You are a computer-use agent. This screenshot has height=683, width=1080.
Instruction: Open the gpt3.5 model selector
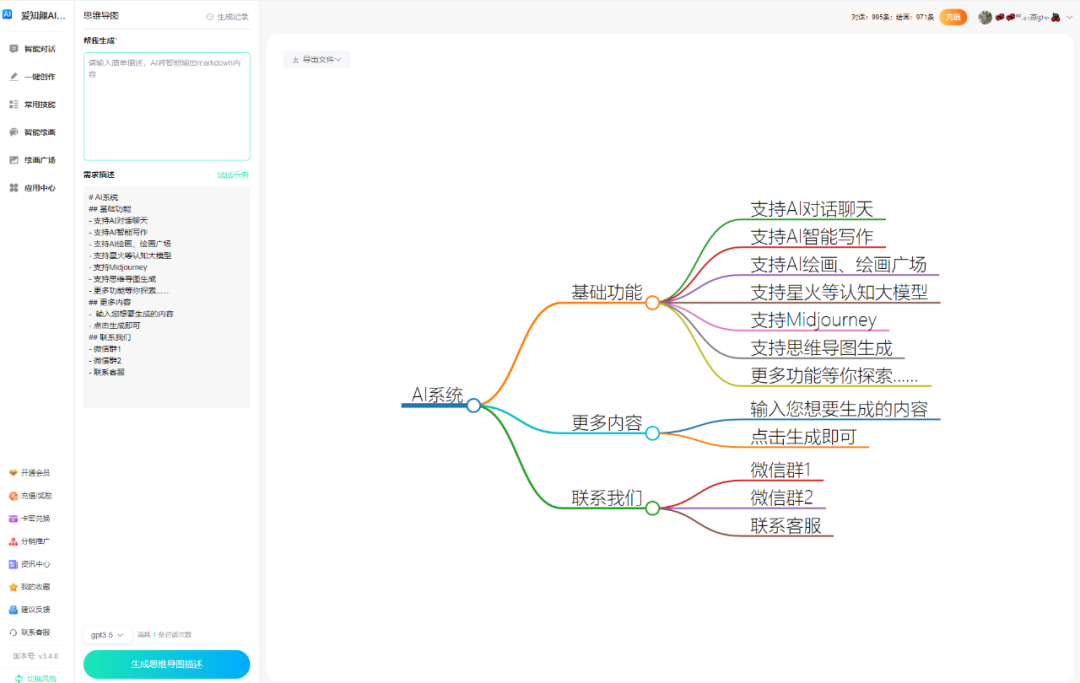pyautogui.click(x=106, y=634)
